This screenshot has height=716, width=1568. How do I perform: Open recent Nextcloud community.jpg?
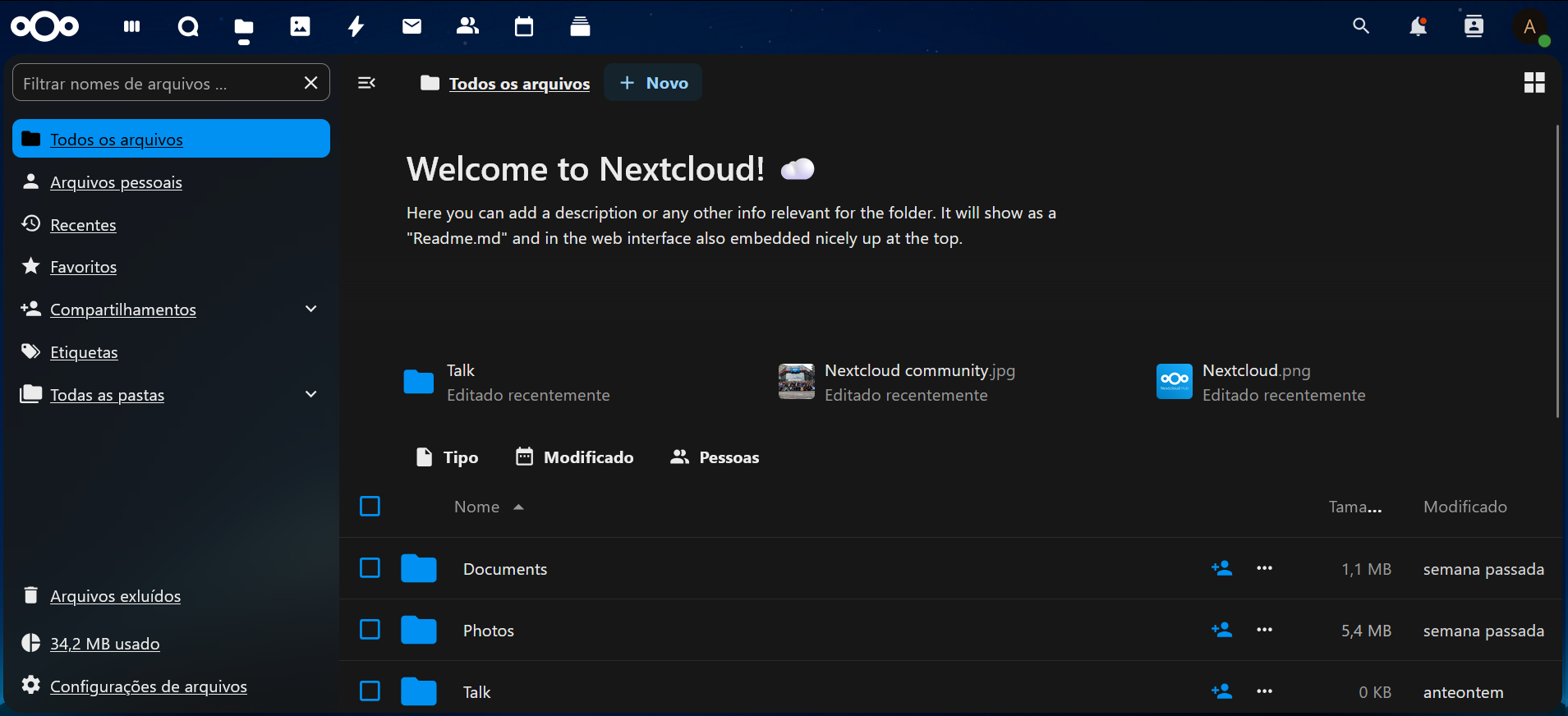coord(897,382)
